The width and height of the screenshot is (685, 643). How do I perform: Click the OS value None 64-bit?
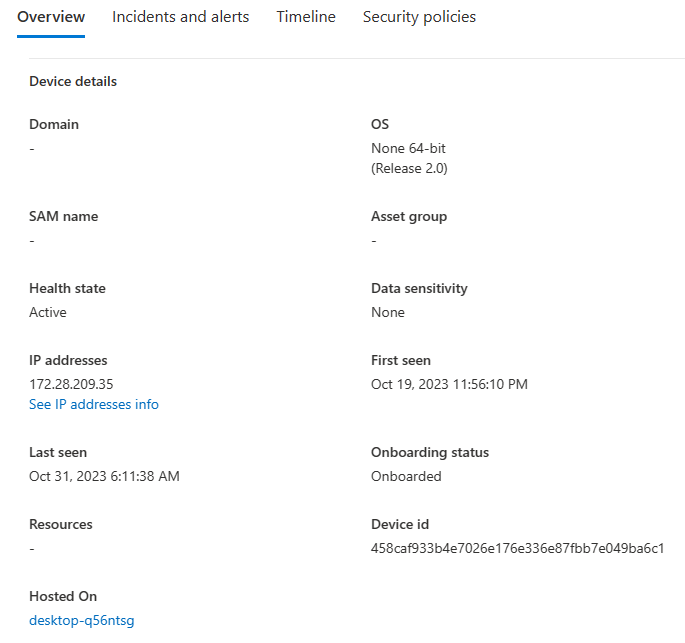tap(408, 149)
